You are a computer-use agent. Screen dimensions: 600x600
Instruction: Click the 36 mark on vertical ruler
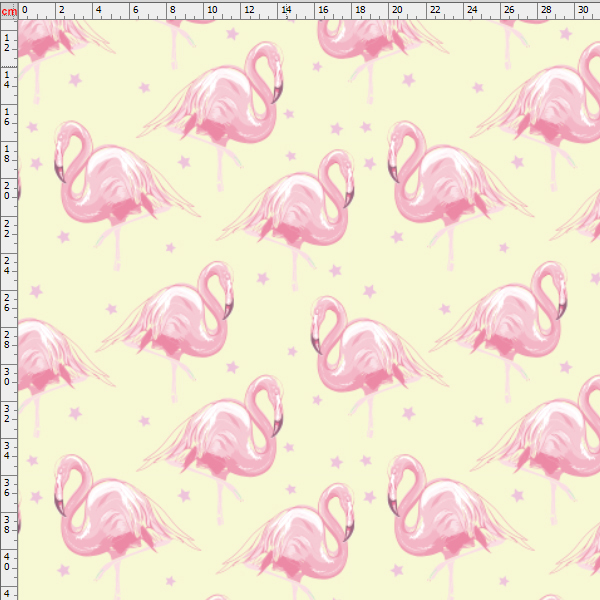coord(7,488)
